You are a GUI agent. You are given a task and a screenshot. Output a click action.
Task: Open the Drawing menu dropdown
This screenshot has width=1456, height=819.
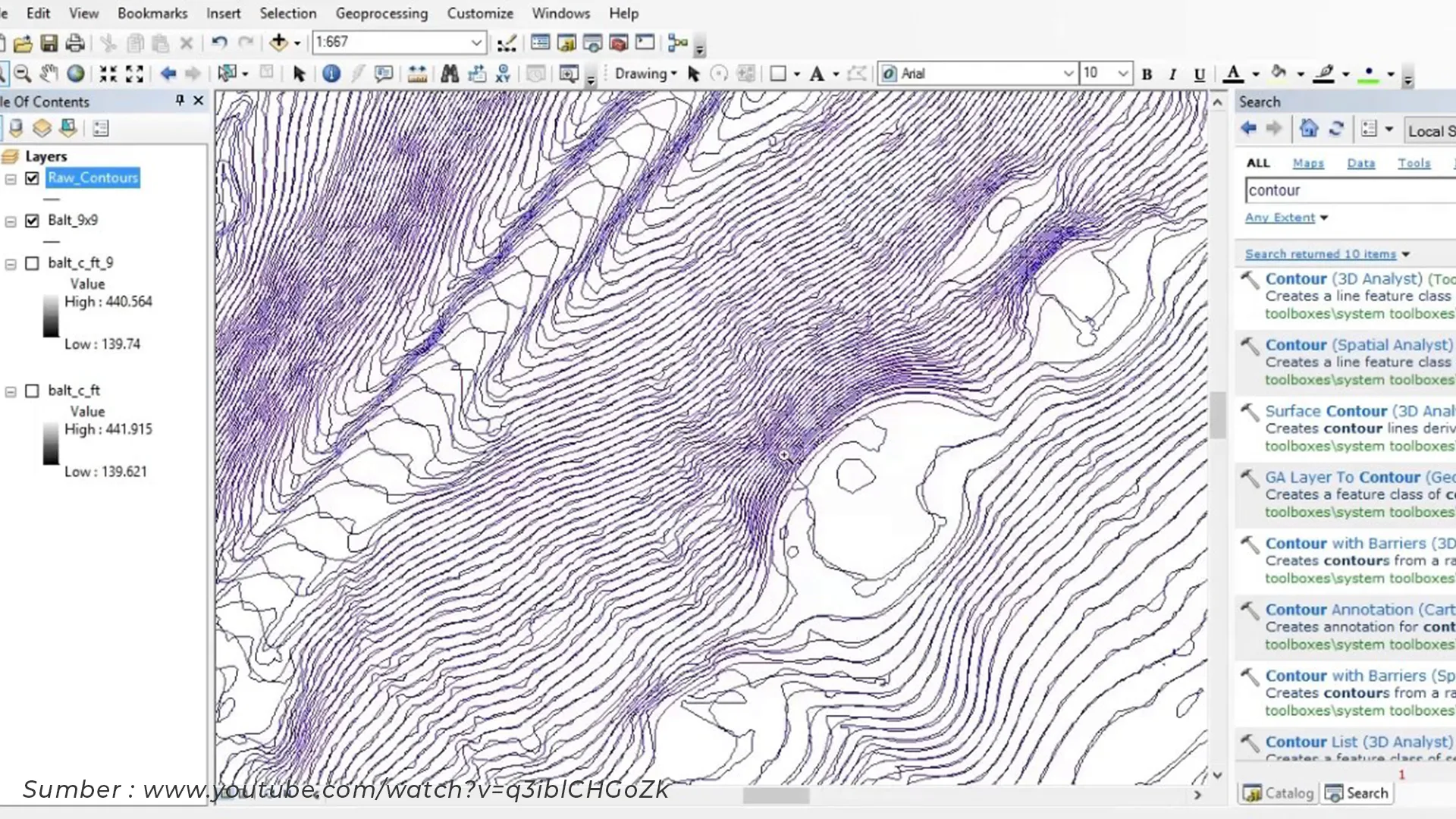tap(645, 74)
